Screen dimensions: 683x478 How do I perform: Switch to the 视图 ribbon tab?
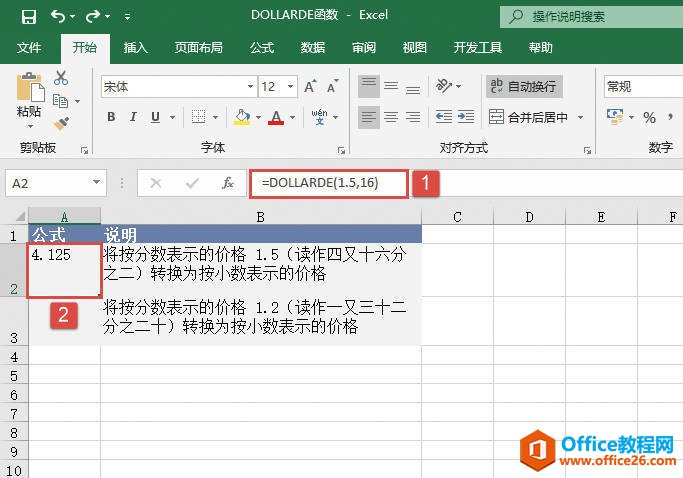[x=414, y=47]
